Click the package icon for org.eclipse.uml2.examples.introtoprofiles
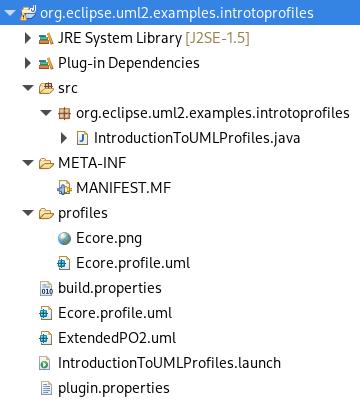 click(64, 113)
